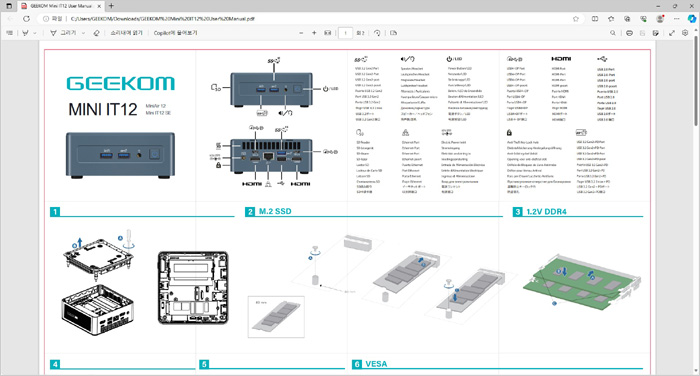This screenshot has width=700, height=376.
Task: Open the Edge settings and more menu
Action: point(677,19)
